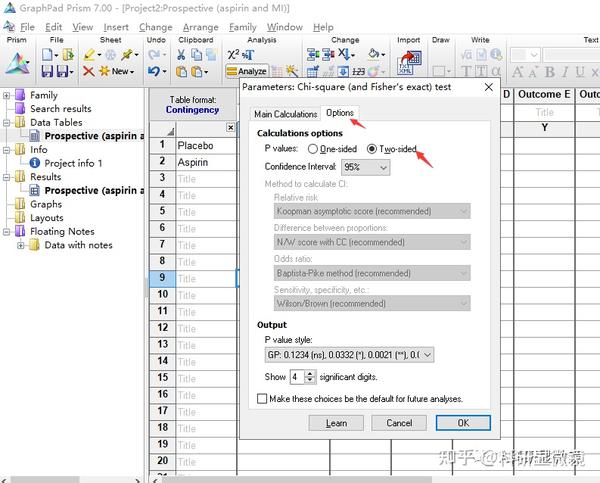Select the Layouts folder in navigator
The height and width of the screenshot is (483, 600).
[x=47, y=218]
